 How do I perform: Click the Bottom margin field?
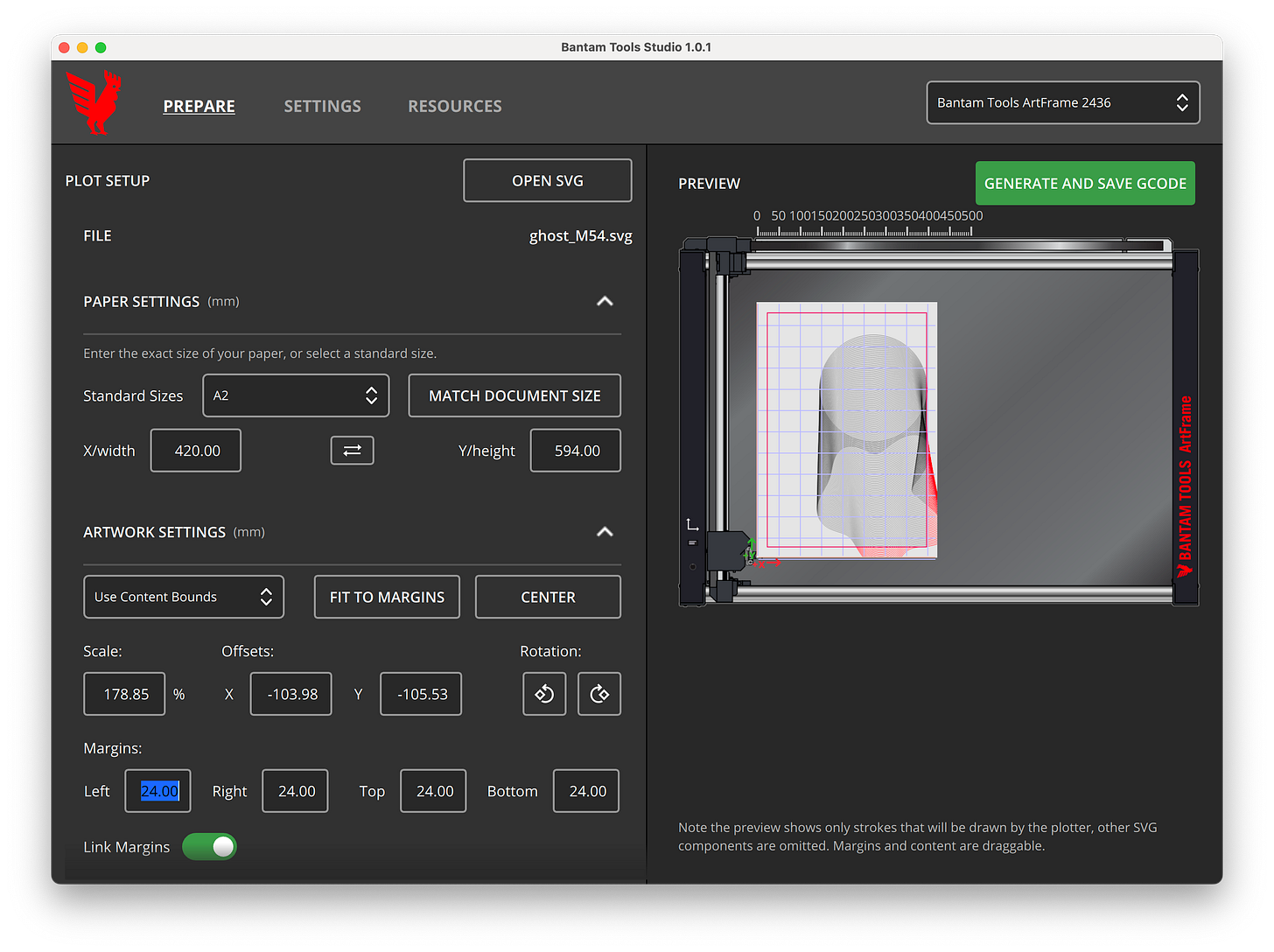tap(586, 791)
